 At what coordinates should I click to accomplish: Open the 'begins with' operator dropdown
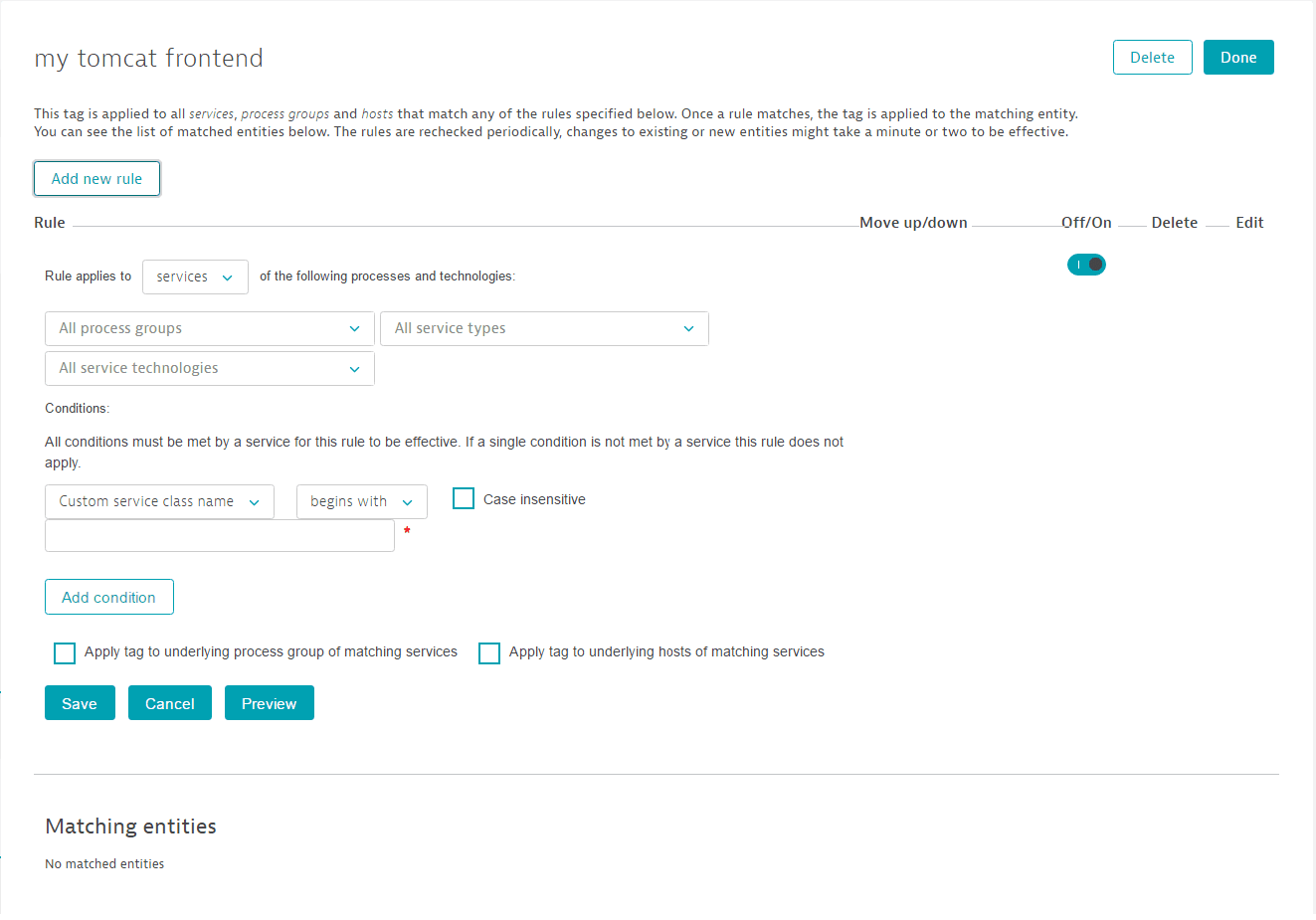(x=362, y=501)
